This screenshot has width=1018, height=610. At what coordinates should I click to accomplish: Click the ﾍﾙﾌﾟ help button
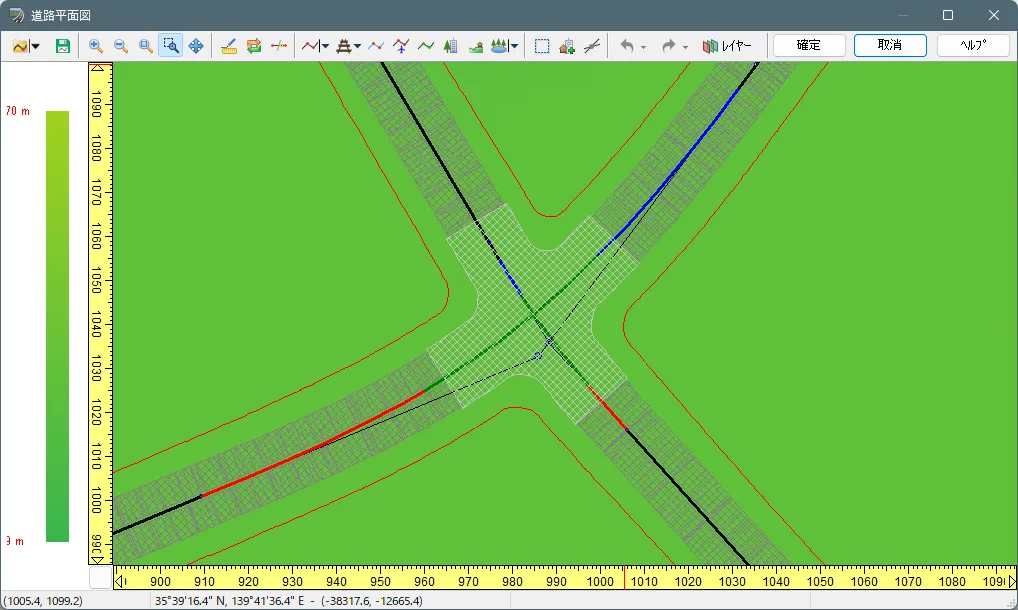(972, 46)
